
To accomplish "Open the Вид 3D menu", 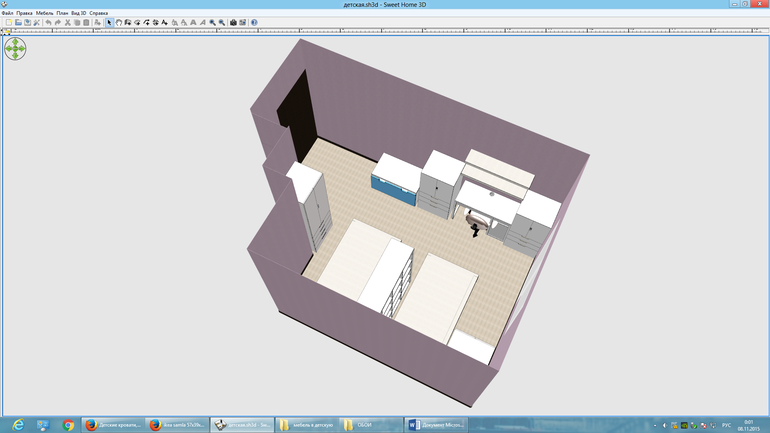I will (x=78, y=13).
